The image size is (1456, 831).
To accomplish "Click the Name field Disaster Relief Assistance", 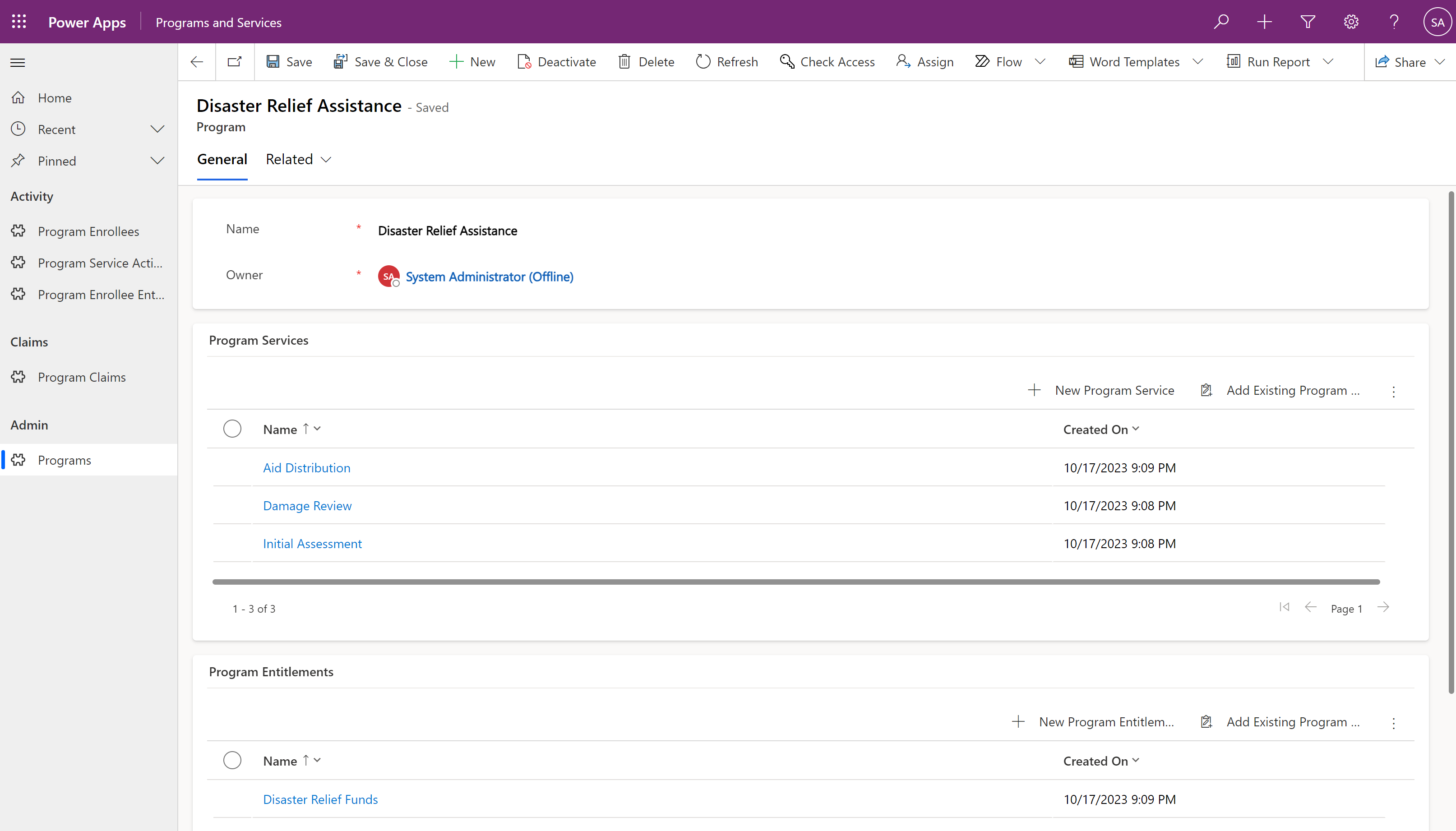I will pyautogui.click(x=448, y=231).
